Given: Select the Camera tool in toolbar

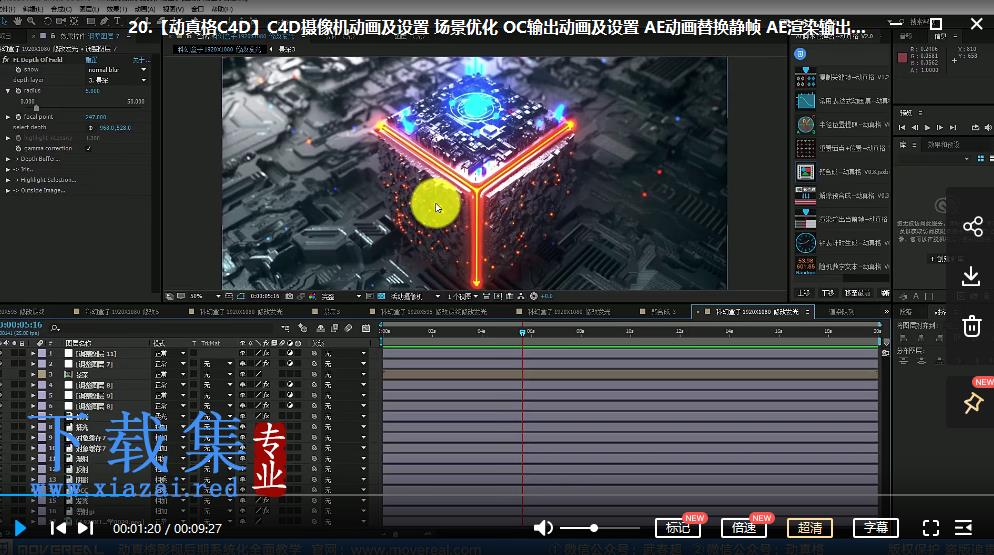Looking at the screenshot, I should 60,21.
